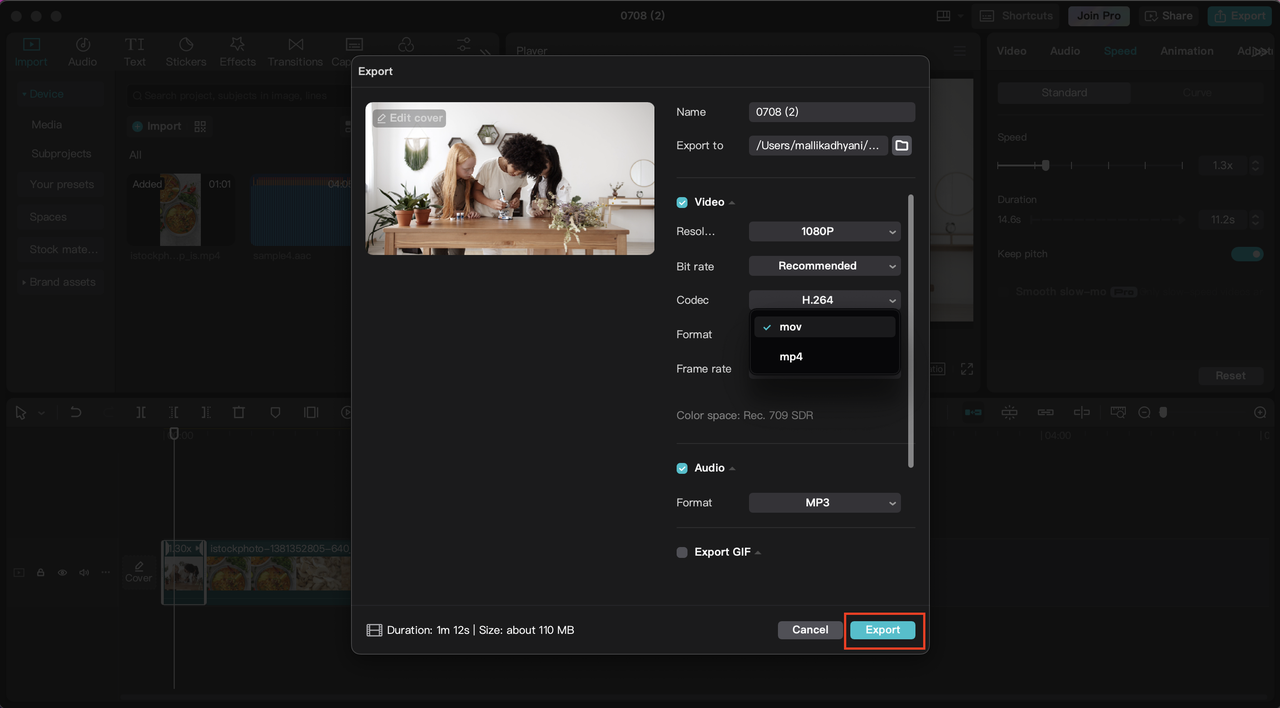Open the layout switcher icon in title bar
The image size is (1280, 708).
[x=943, y=16]
